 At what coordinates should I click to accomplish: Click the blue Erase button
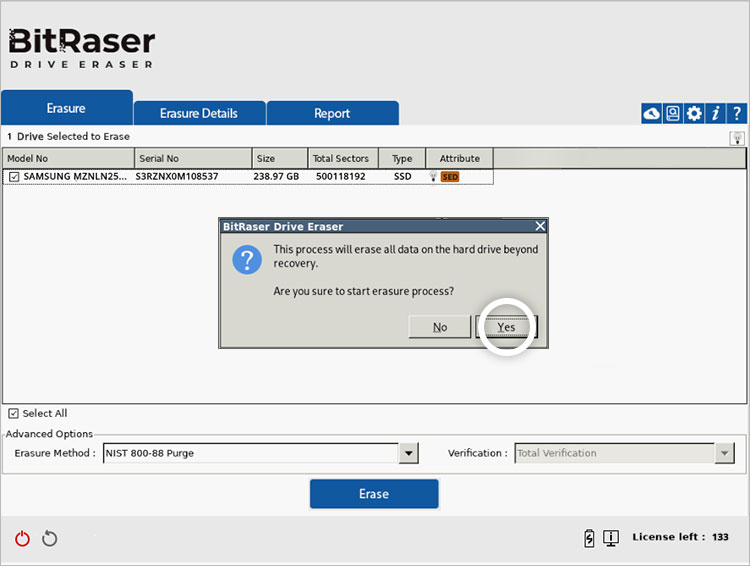click(x=374, y=494)
